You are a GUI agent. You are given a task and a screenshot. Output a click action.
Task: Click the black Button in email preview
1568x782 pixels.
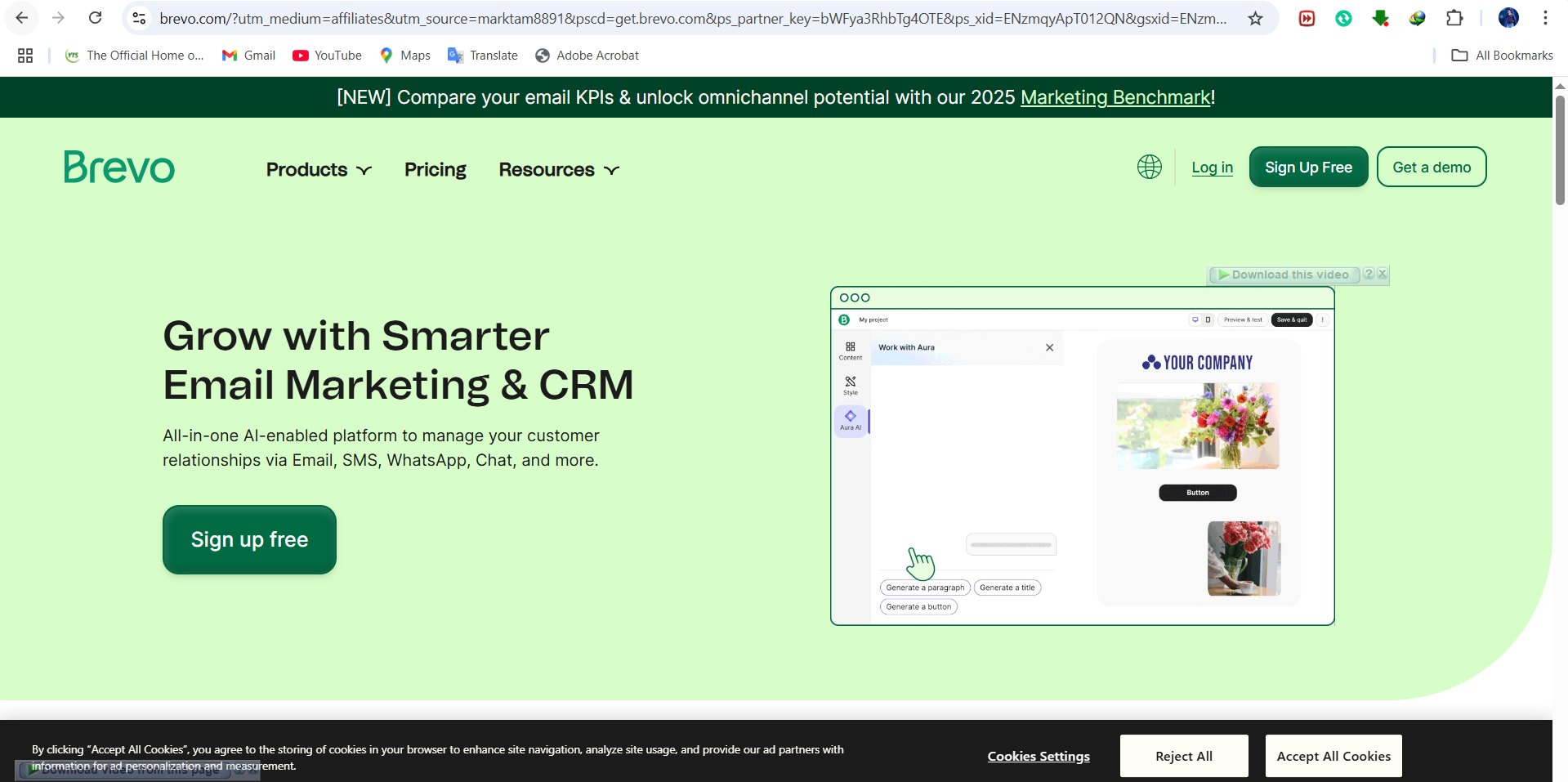point(1198,493)
